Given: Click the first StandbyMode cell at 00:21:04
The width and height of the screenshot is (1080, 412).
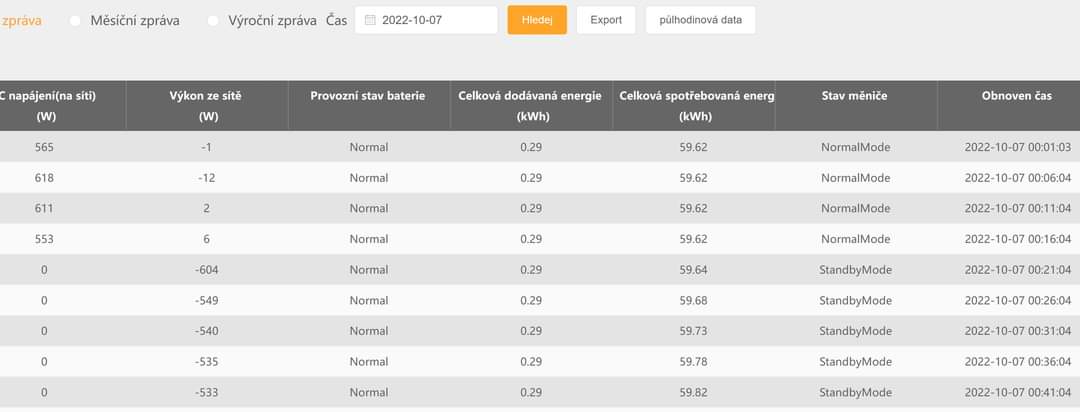Looking at the screenshot, I should [x=855, y=270].
